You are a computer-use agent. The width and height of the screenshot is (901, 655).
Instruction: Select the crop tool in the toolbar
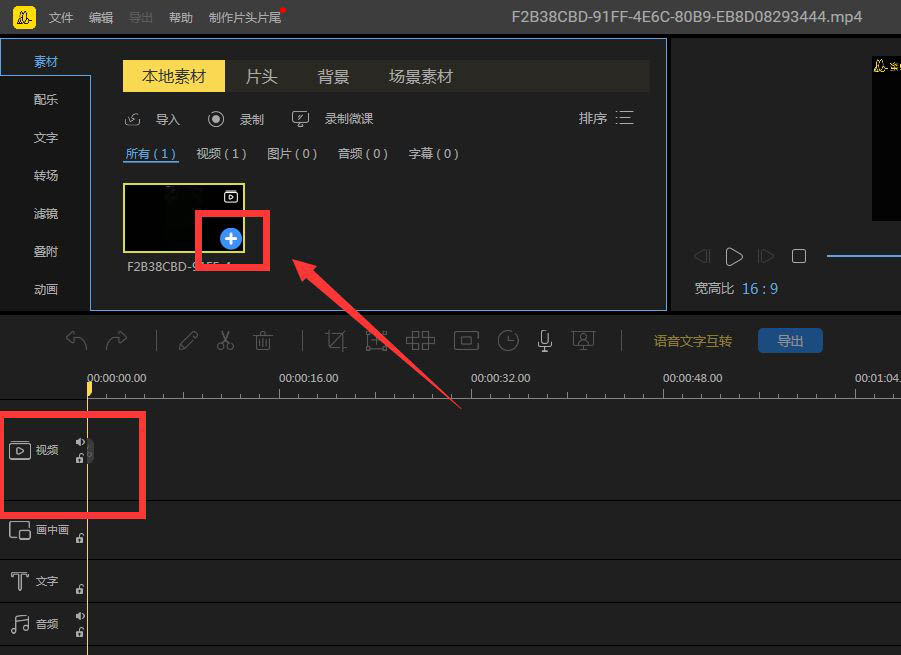336,341
